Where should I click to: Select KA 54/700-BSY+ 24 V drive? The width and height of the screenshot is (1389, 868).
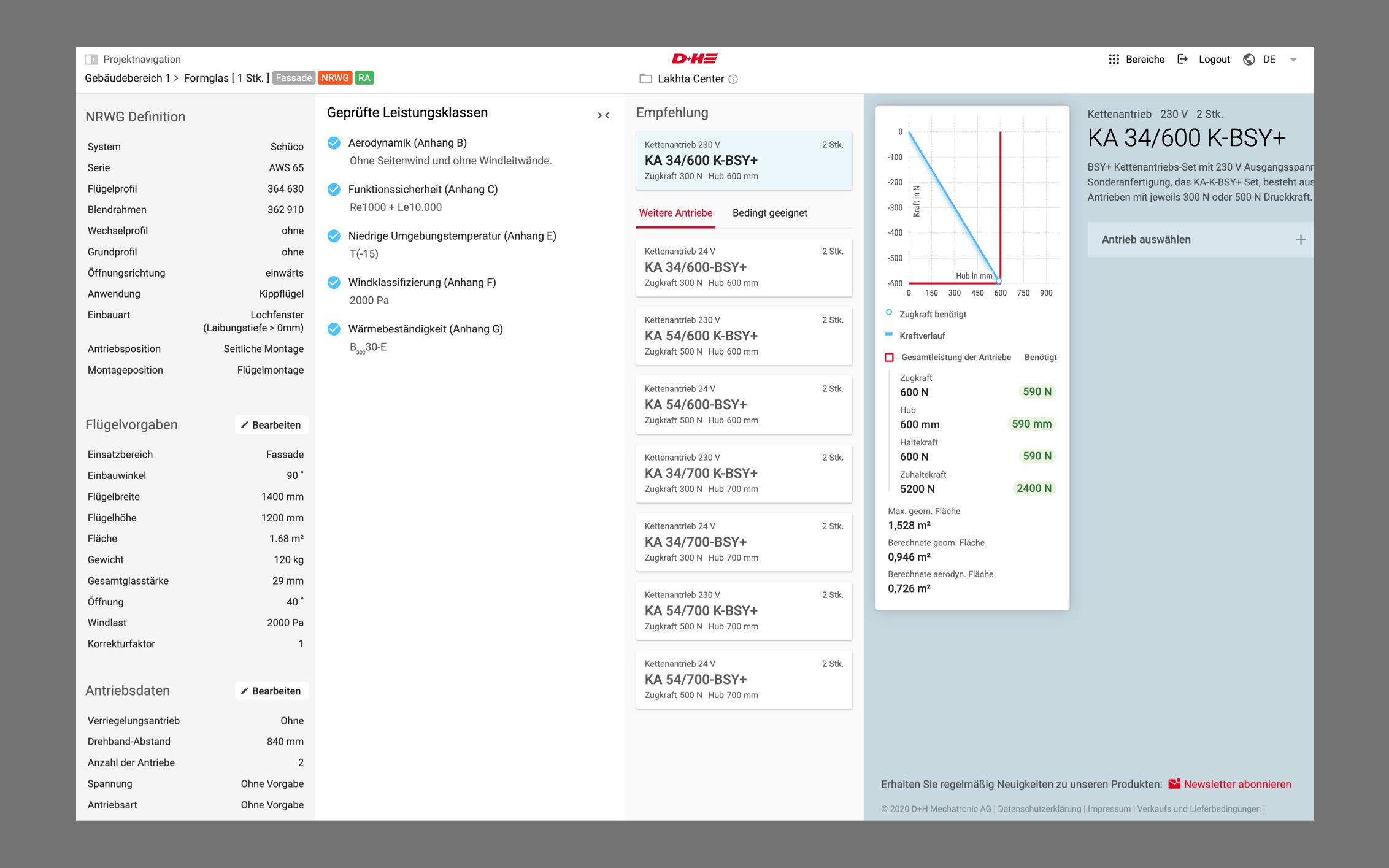point(744,680)
